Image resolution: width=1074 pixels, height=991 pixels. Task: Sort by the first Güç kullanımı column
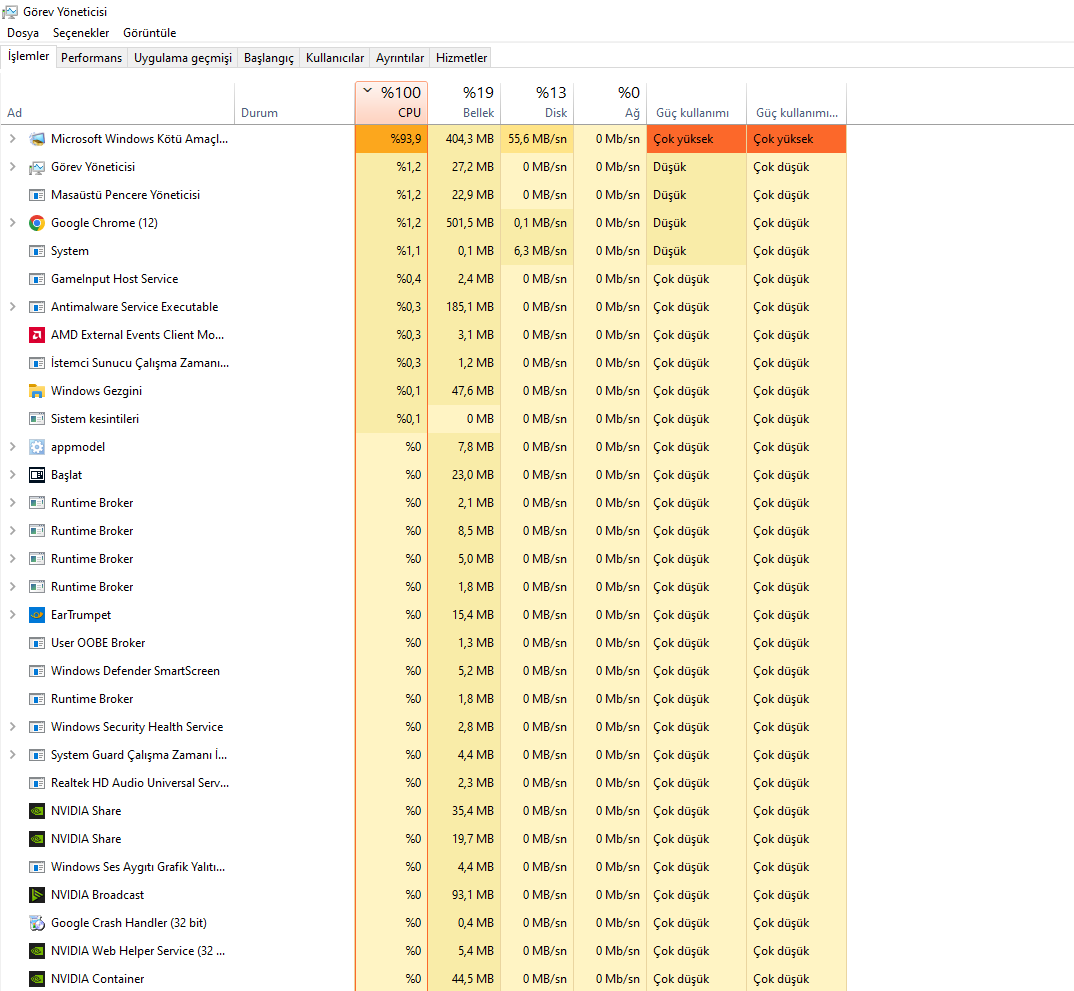coord(697,103)
